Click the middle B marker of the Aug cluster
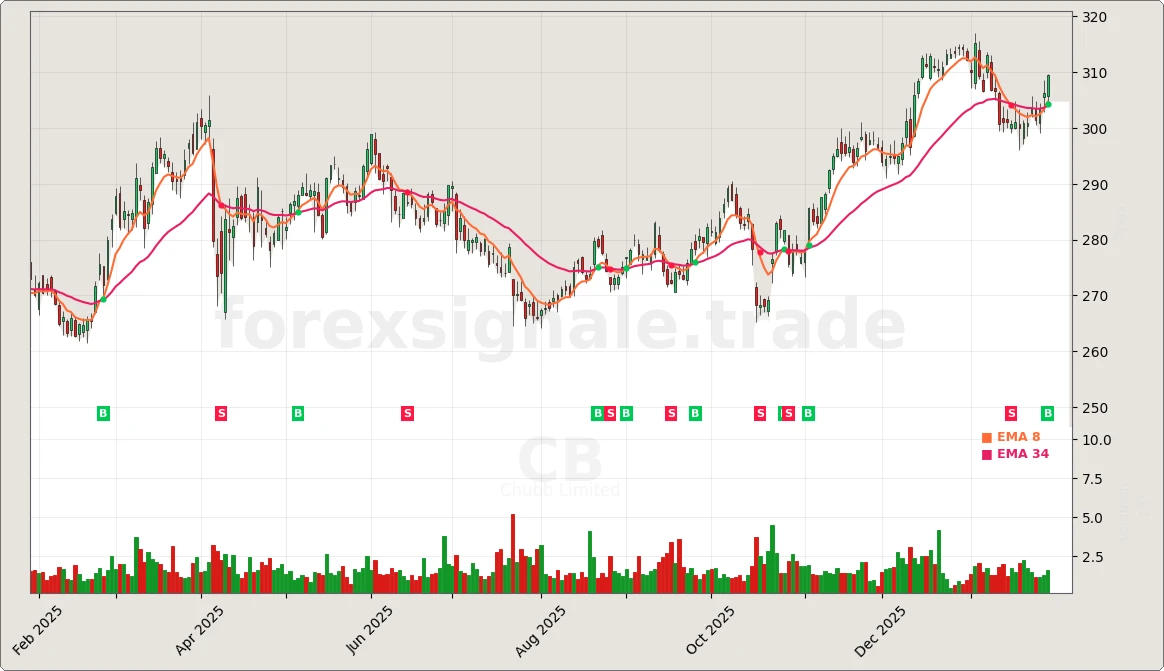 626,413
